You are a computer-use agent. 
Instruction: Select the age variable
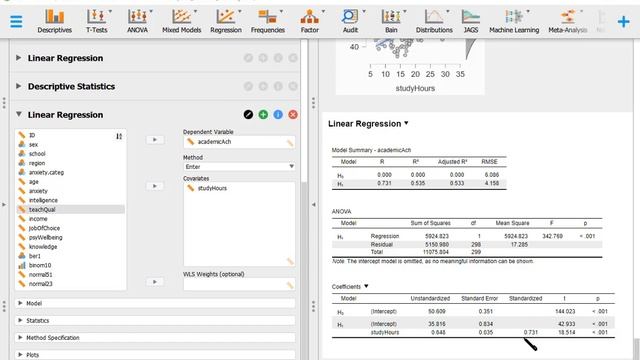(x=71, y=182)
